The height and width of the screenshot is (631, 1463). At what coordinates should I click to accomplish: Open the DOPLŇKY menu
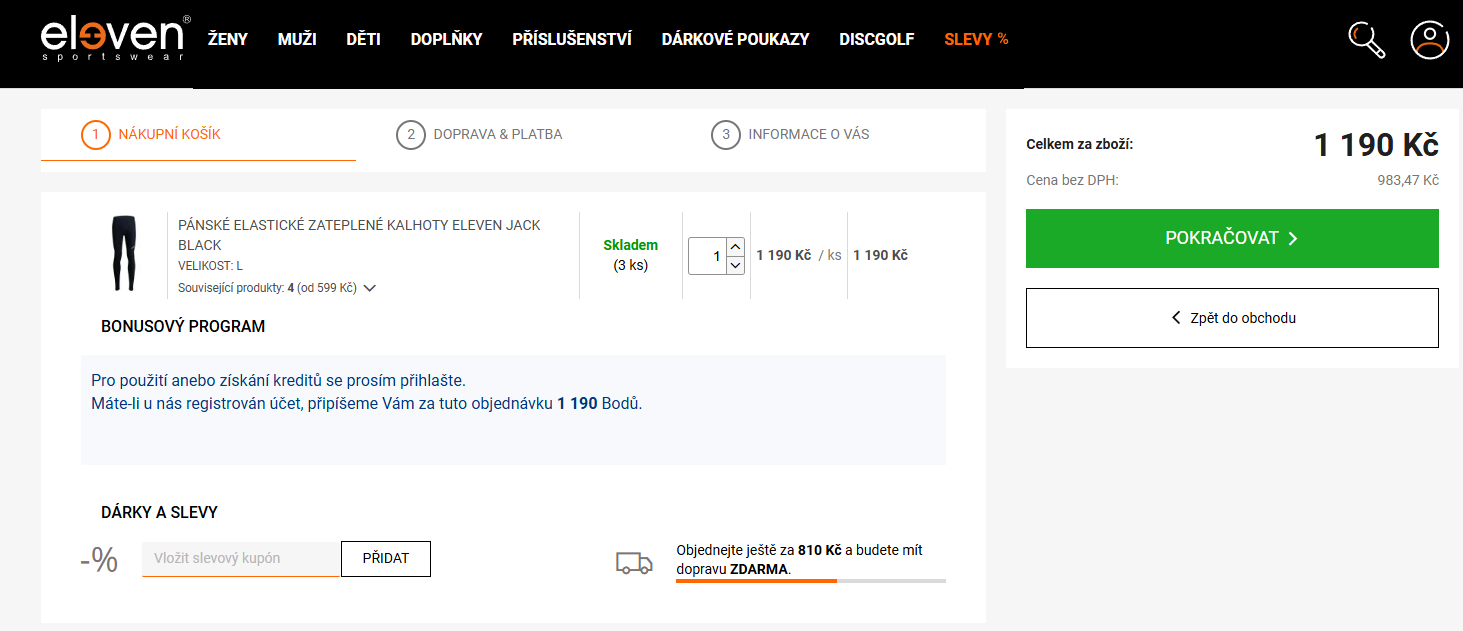point(446,40)
